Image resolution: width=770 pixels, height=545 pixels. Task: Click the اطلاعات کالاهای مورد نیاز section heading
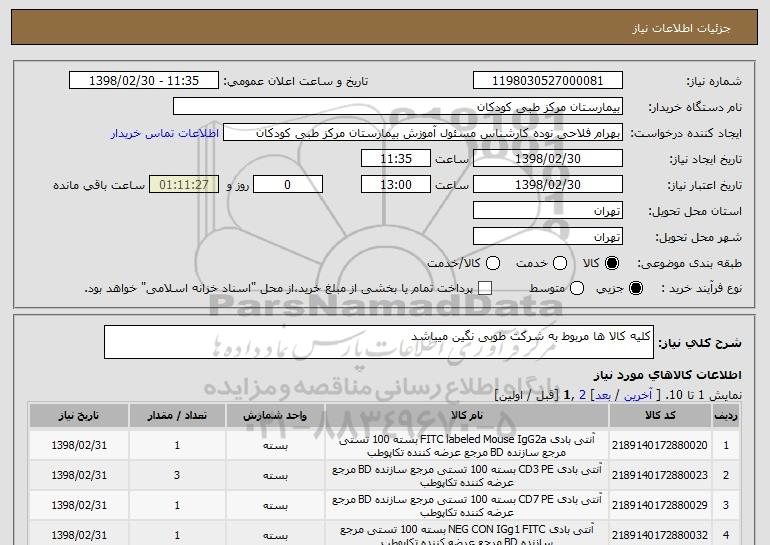pos(668,375)
